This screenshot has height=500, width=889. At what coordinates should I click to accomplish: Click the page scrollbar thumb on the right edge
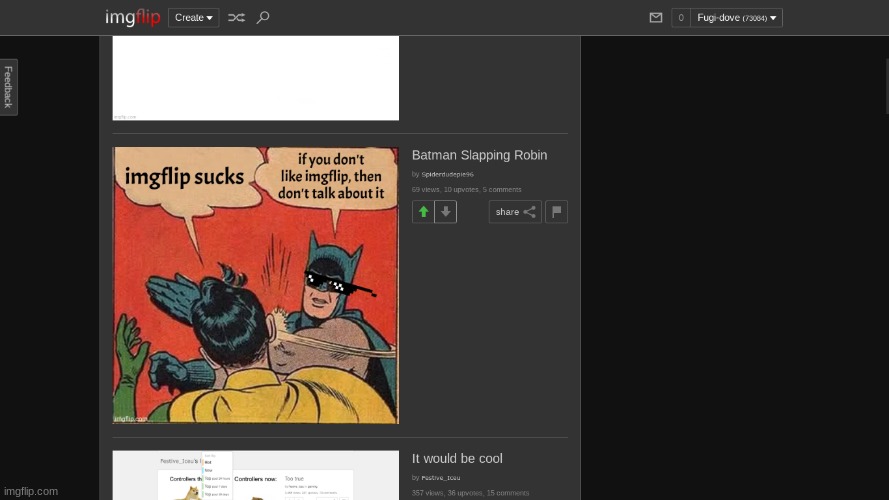coord(887,86)
